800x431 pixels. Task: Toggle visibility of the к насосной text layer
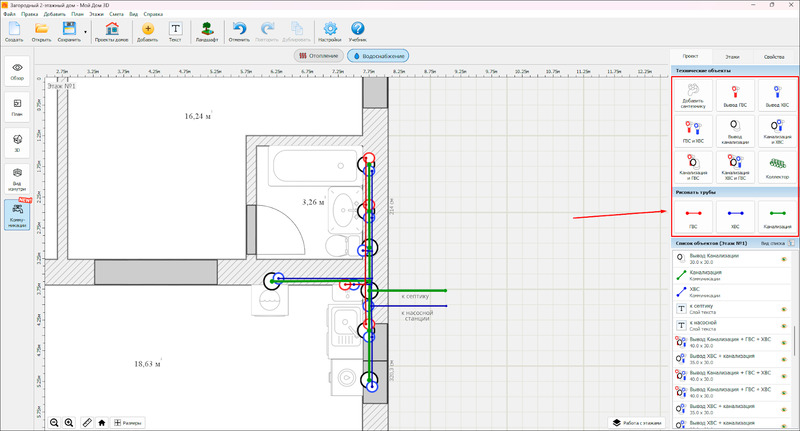[783, 325]
